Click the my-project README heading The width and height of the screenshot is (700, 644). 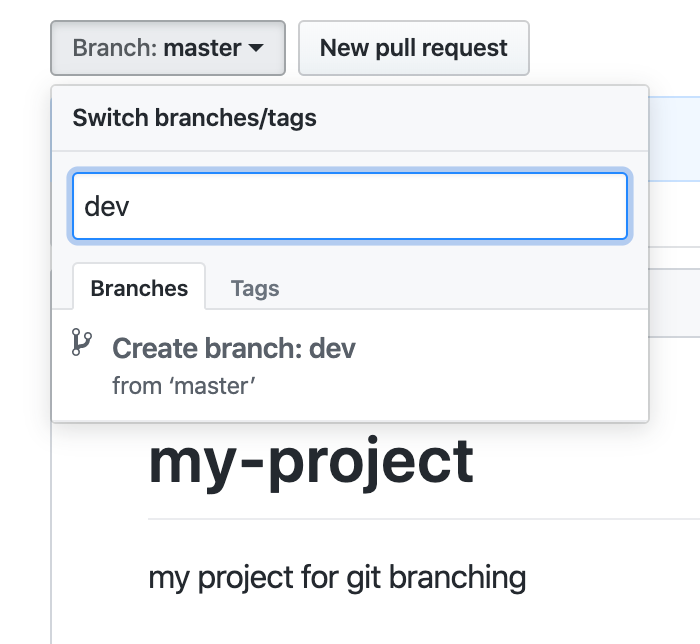pos(311,462)
